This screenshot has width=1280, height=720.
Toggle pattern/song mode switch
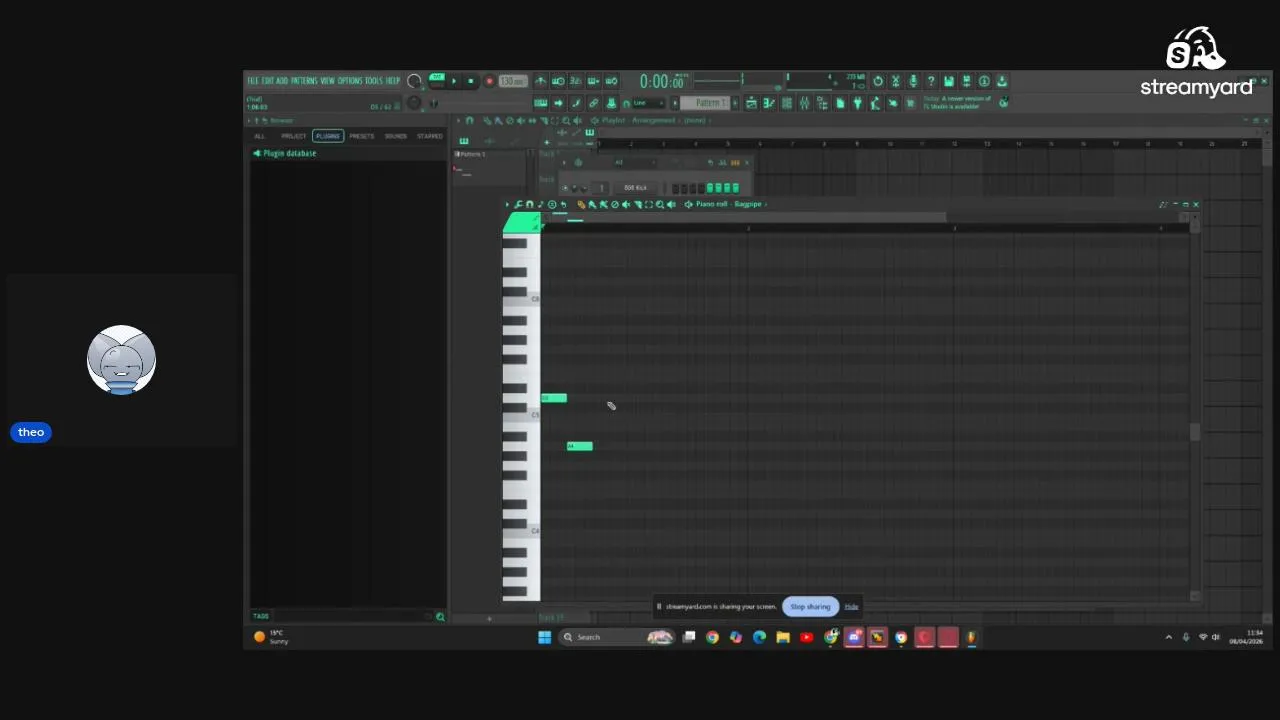(436, 80)
